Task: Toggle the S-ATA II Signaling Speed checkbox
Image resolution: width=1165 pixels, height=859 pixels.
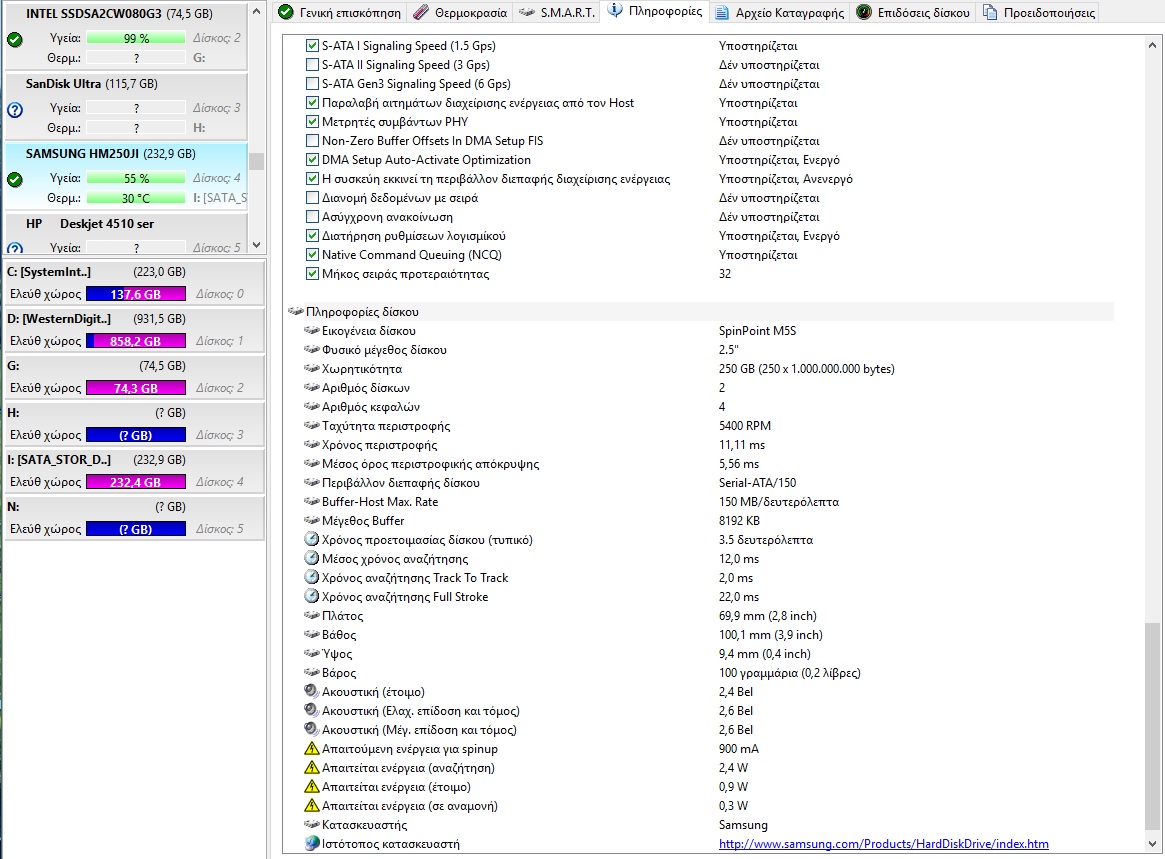Action: pos(313,65)
